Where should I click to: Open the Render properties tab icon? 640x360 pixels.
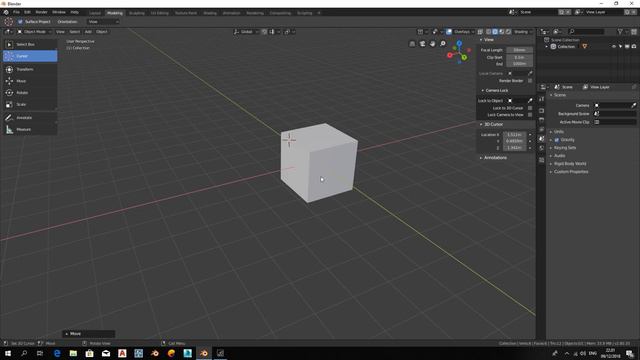pyautogui.click(x=542, y=110)
